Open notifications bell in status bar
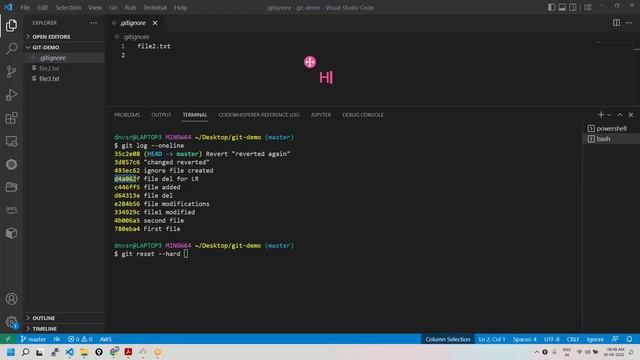This screenshot has width=640, height=360. (629, 339)
